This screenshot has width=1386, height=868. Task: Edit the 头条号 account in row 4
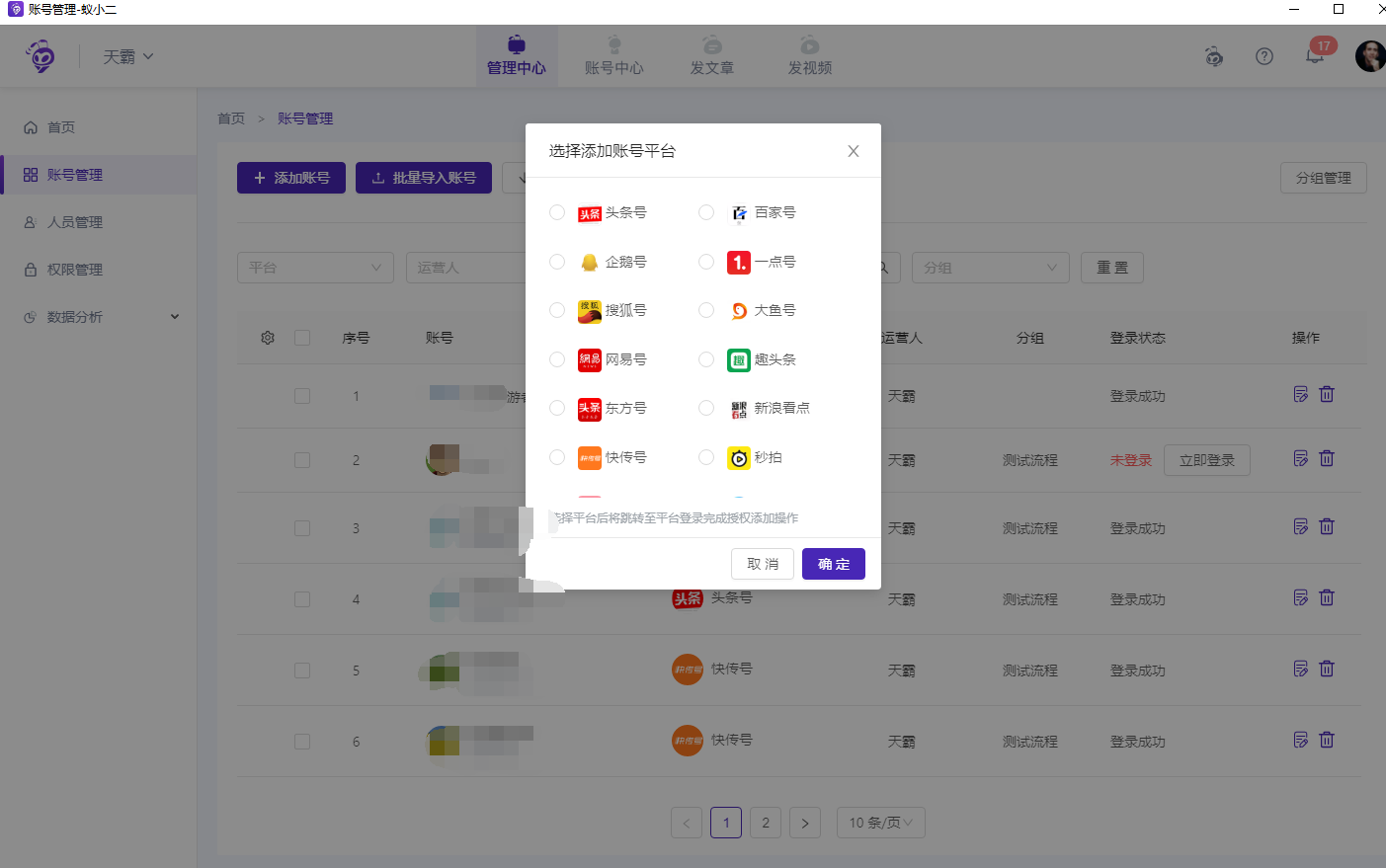(x=1301, y=597)
